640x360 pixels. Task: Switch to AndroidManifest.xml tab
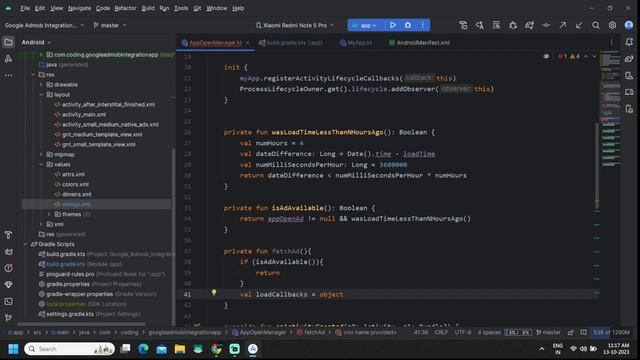(419, 42)
